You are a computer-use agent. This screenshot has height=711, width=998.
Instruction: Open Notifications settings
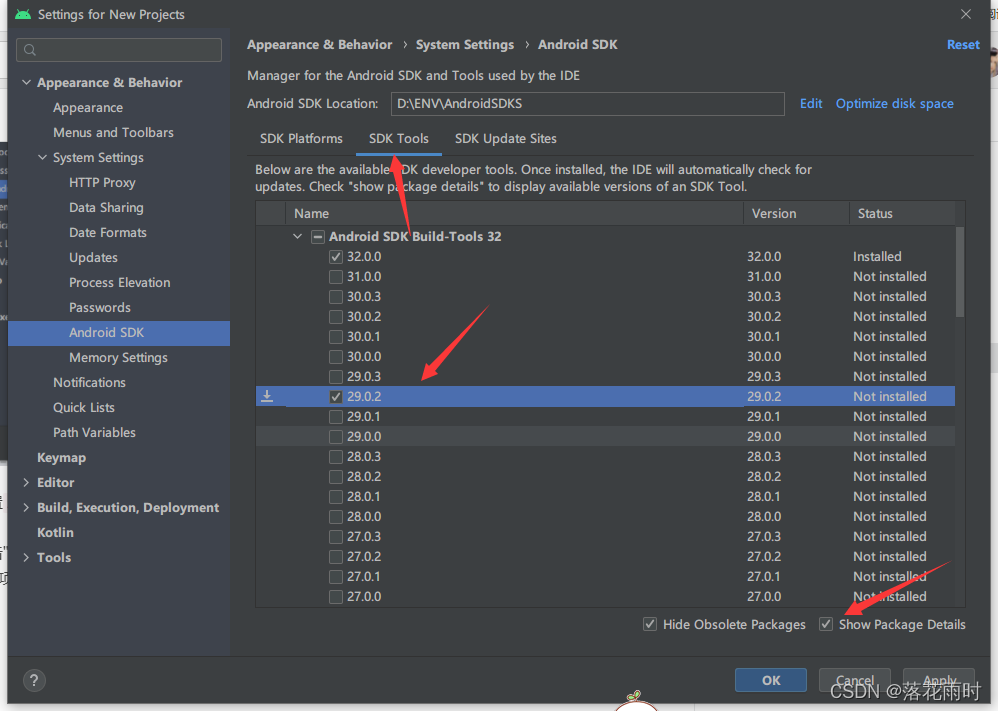[89, 383]
